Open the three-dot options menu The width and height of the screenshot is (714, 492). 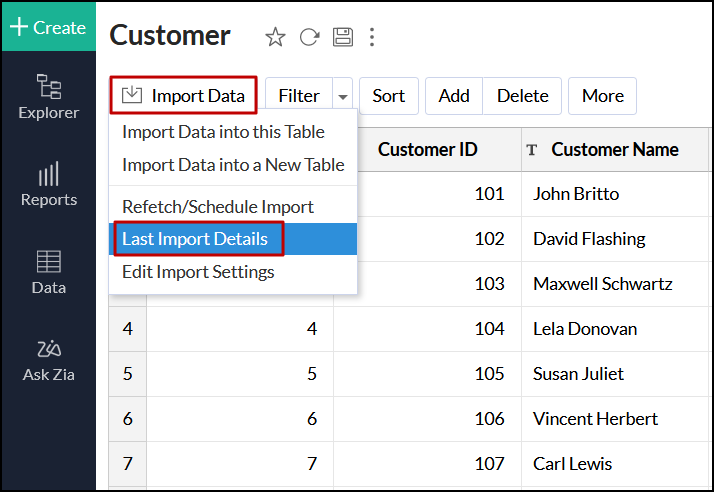pyautogui.click(x=372, y=37)
